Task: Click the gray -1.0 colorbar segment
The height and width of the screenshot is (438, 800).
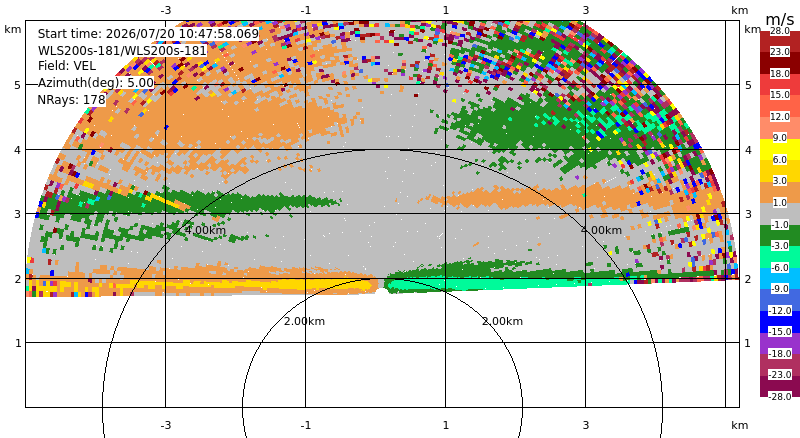Action: pos(780,214)
